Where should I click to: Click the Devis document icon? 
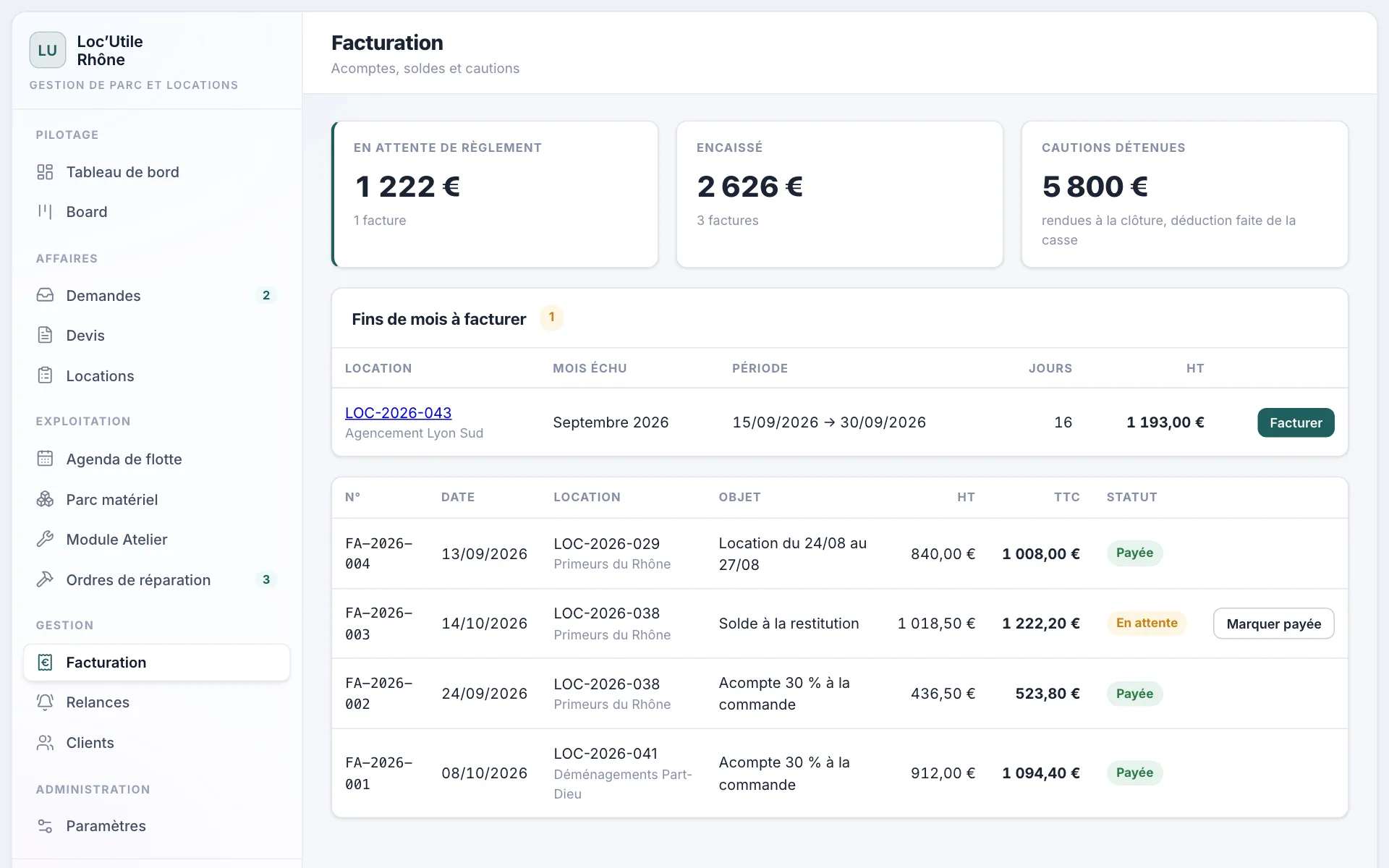point(45,335)
